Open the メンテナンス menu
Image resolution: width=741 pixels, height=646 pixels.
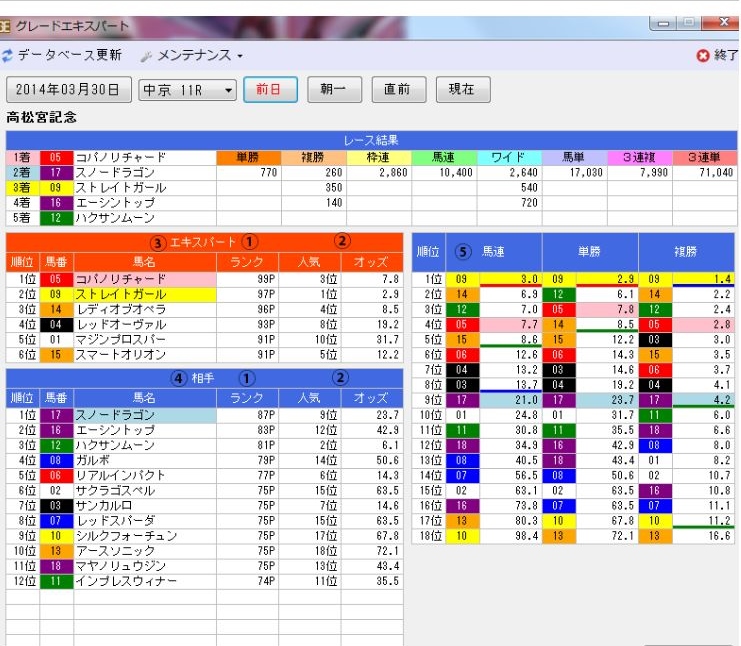[199, 55]
